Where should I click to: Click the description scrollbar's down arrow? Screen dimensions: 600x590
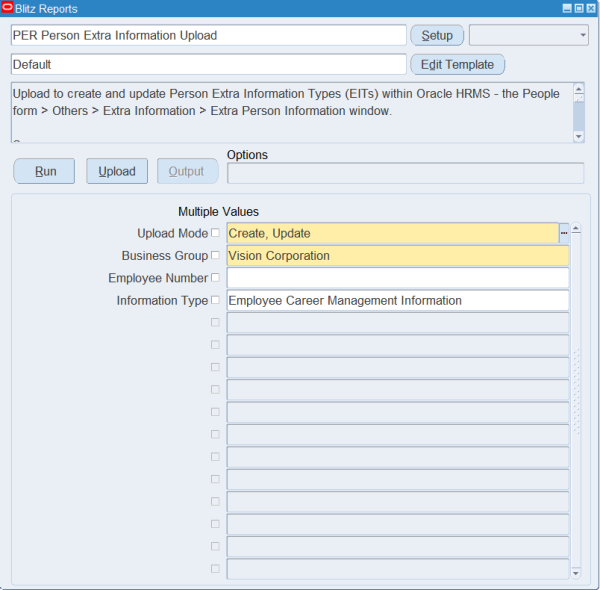(579, 136)
